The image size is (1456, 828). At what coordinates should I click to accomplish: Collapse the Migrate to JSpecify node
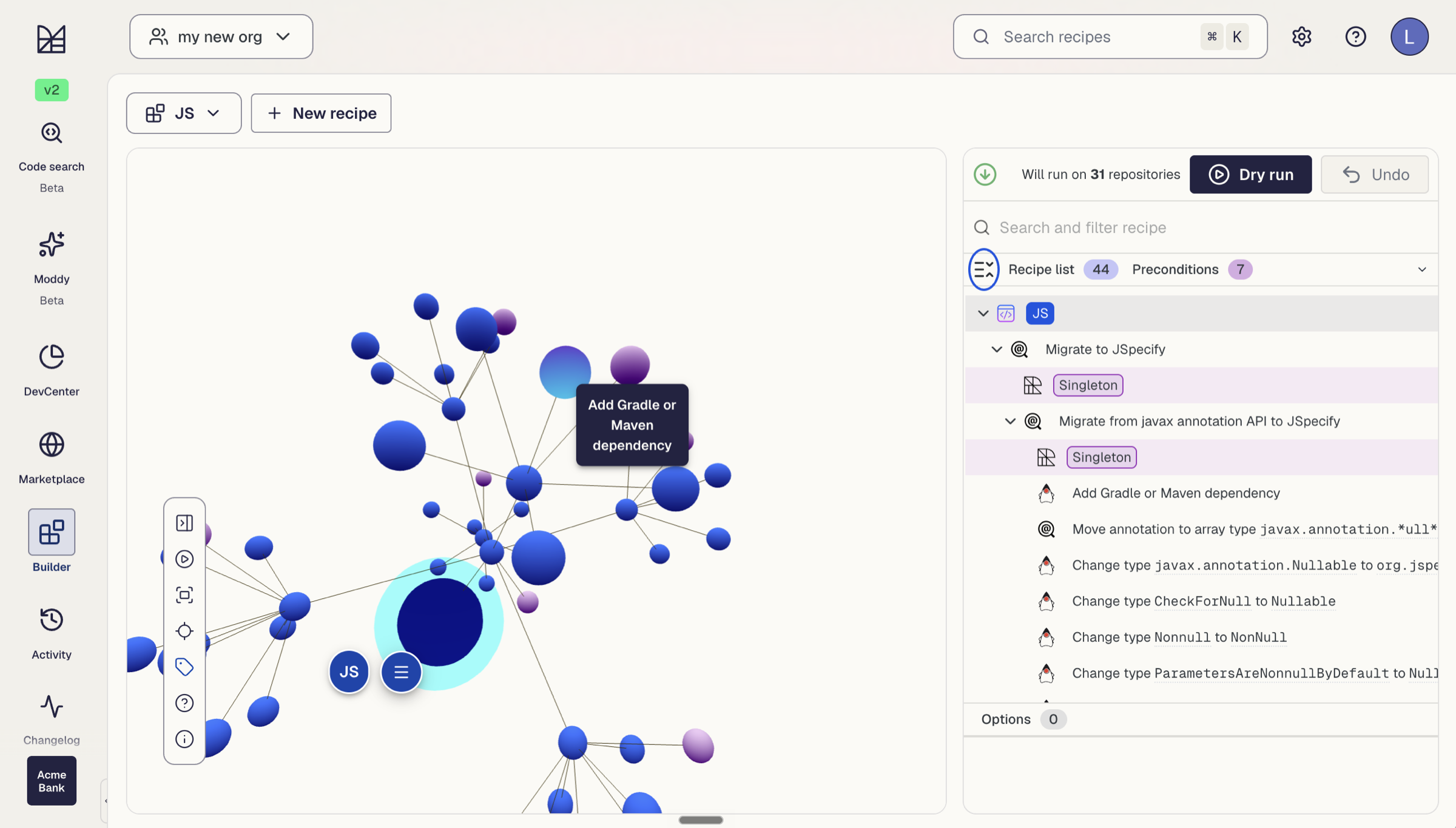tap(996, 349)
